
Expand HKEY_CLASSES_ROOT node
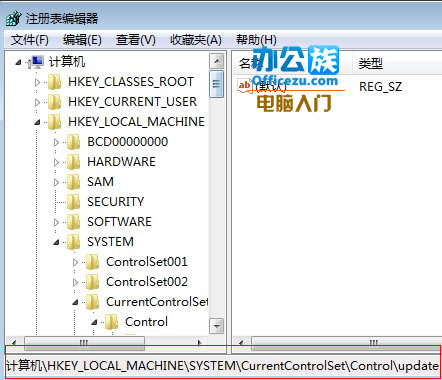click(37, 82)
